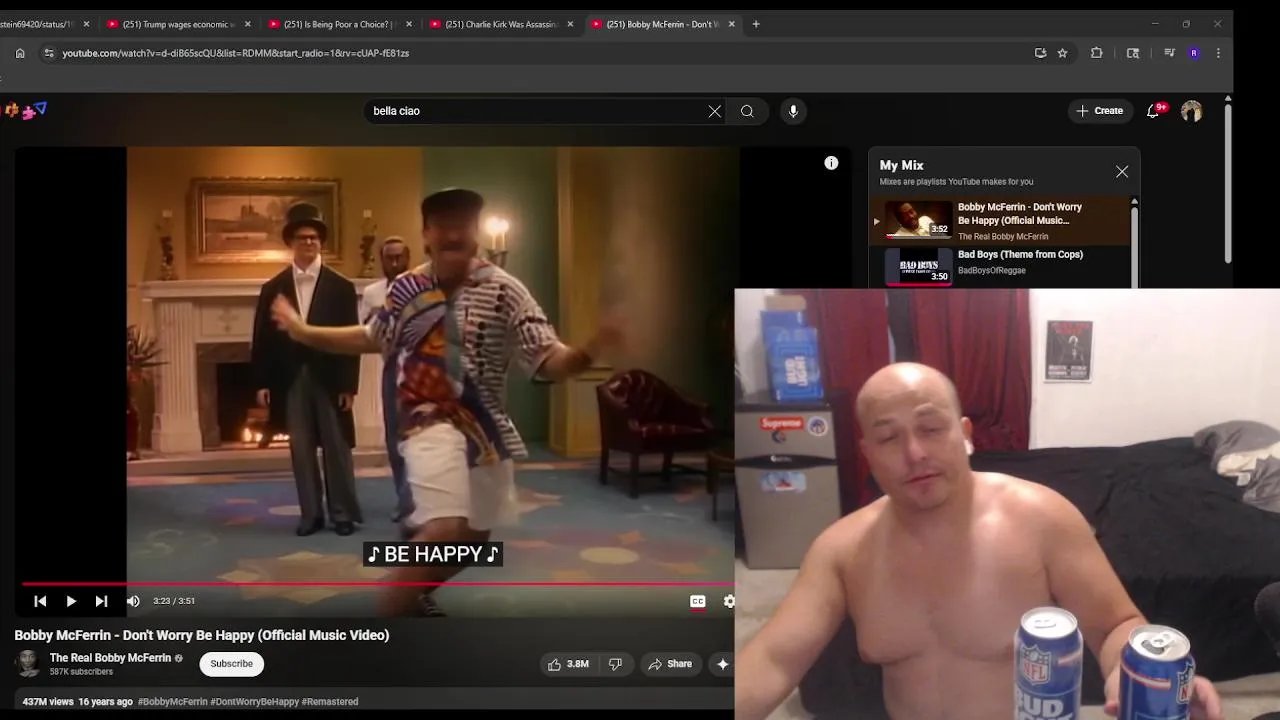Close the 'Charlie Kirk Was Assassin' tab
Image resolution: width=1280 pixels, height=720 pixels.
570,24
